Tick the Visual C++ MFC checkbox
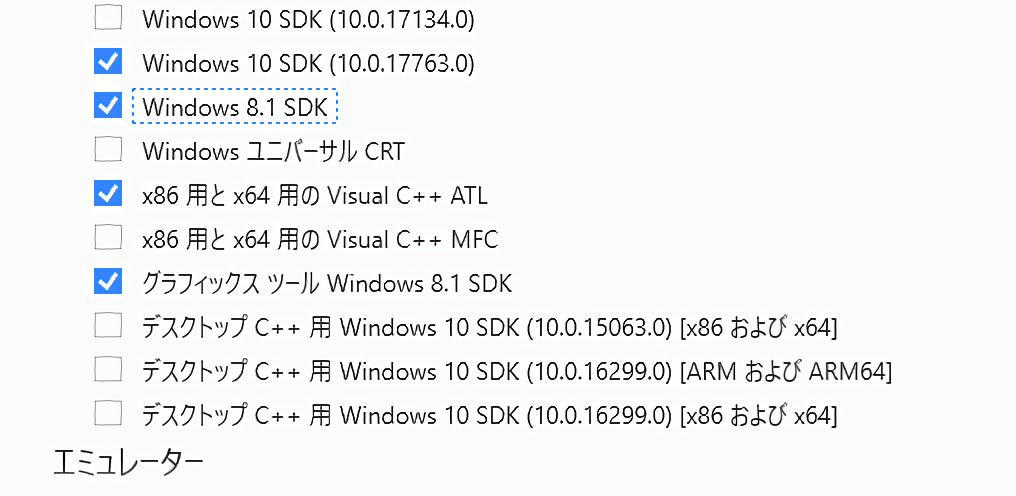1016x496 pixels. coord(108,238)
